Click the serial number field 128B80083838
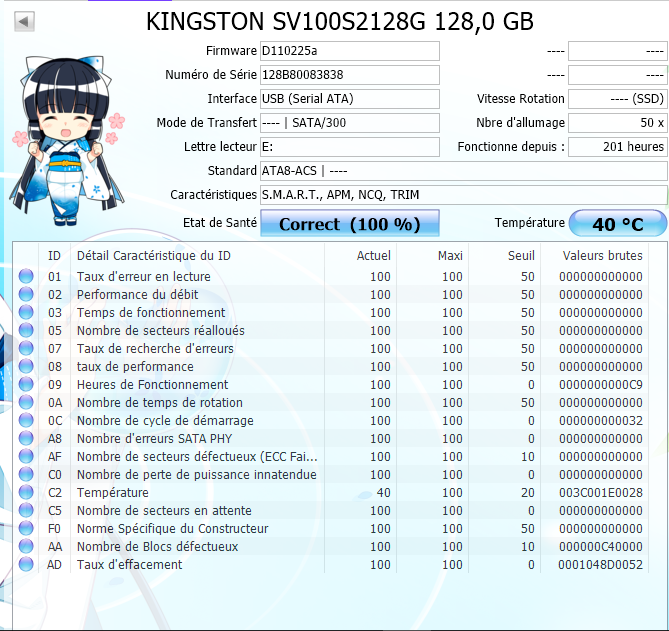Screen dimensions: 669x631 pyautogui.click(x=350, y=75)
